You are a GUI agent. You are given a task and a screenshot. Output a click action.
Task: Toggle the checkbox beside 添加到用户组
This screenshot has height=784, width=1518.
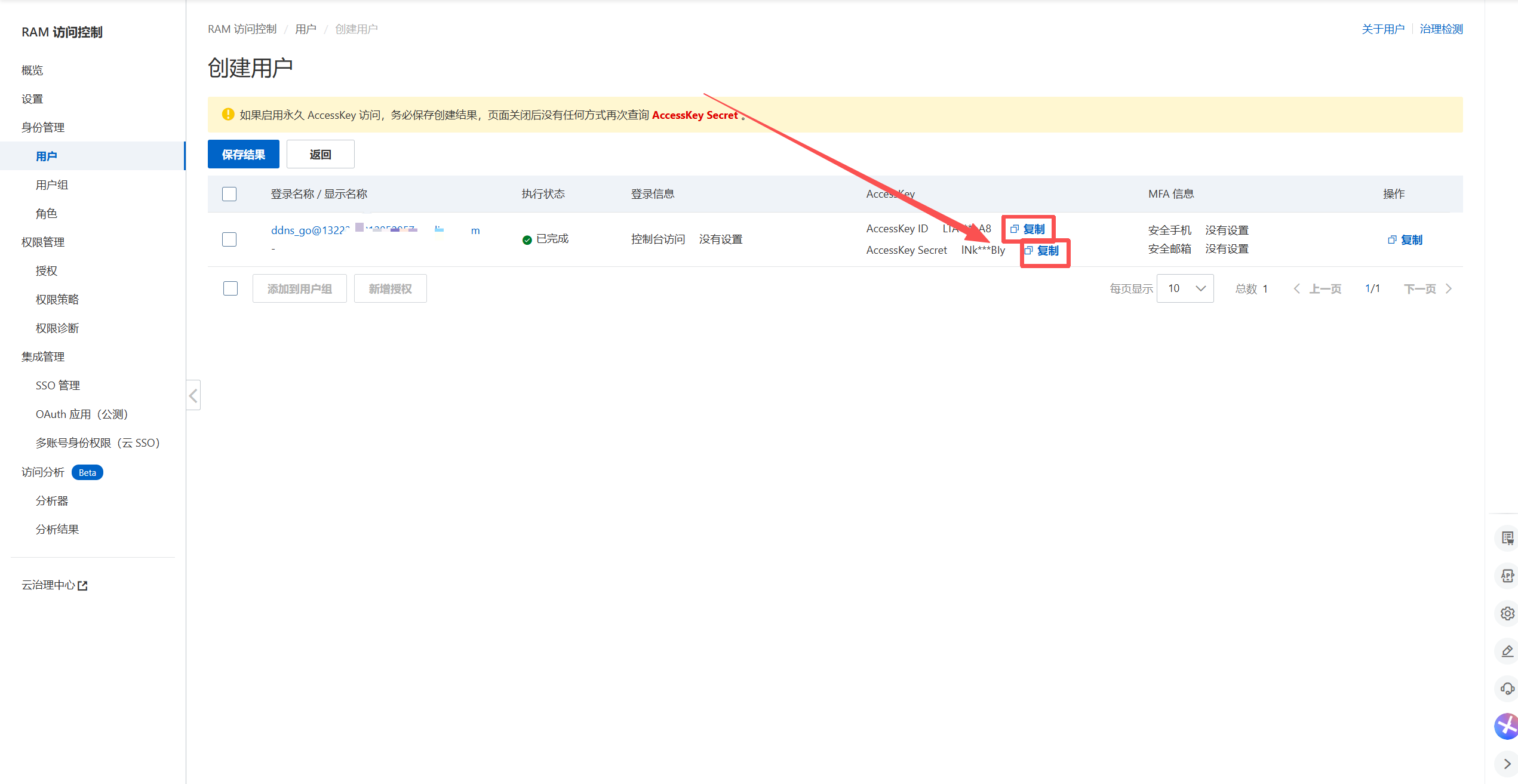click(x=231, y=288)
